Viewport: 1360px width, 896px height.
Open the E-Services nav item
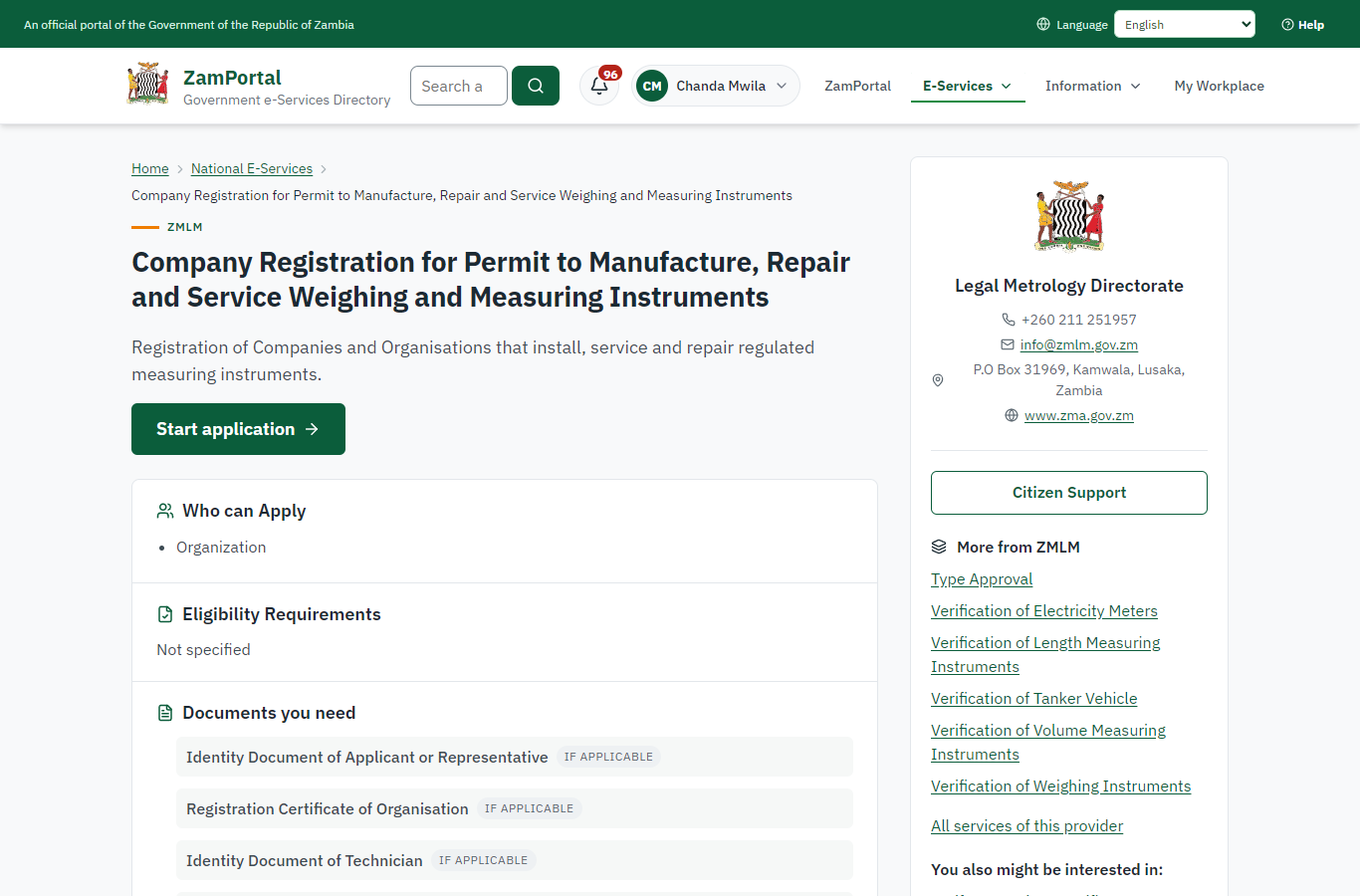(x=968, y=86)
